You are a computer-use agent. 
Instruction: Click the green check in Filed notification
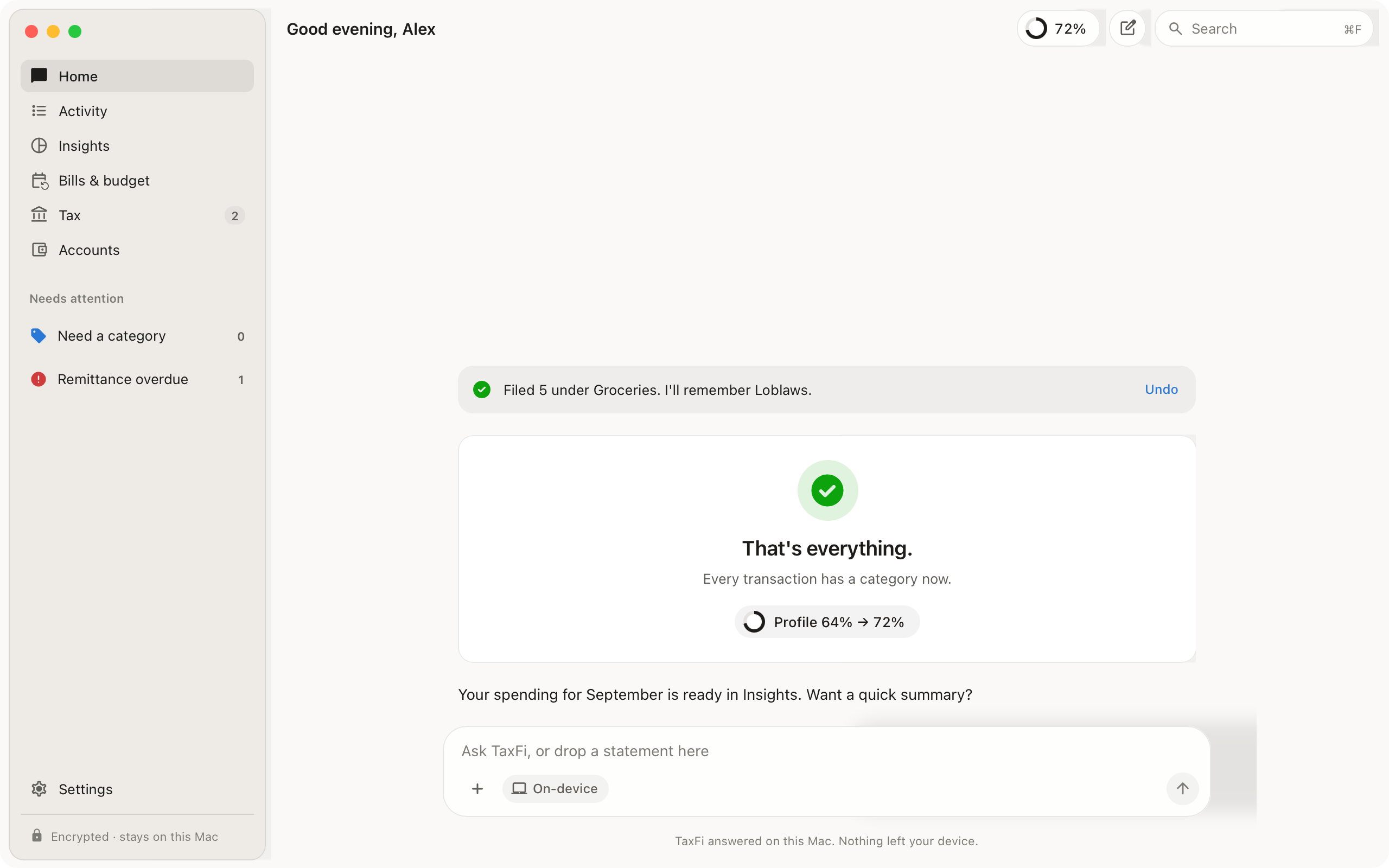(482, 390)
